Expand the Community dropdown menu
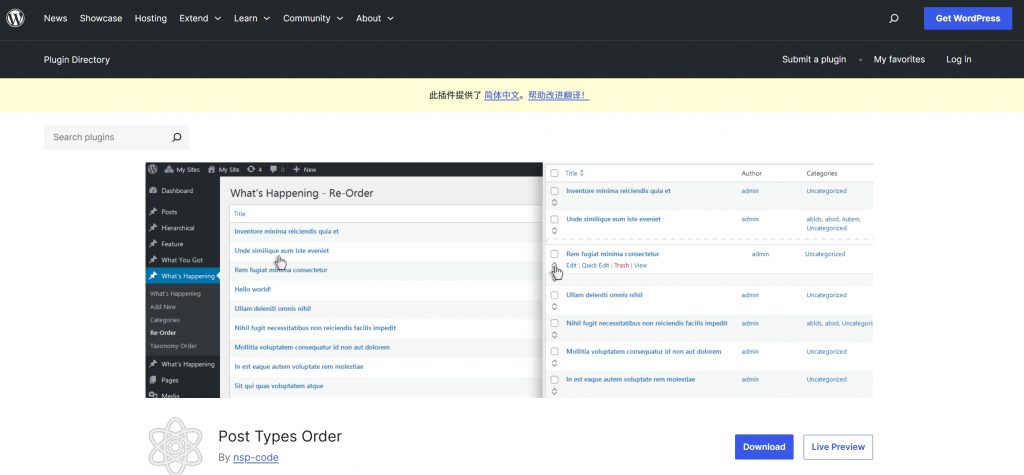This screenshot has width=1024, height=475. (x=313, y=18)
